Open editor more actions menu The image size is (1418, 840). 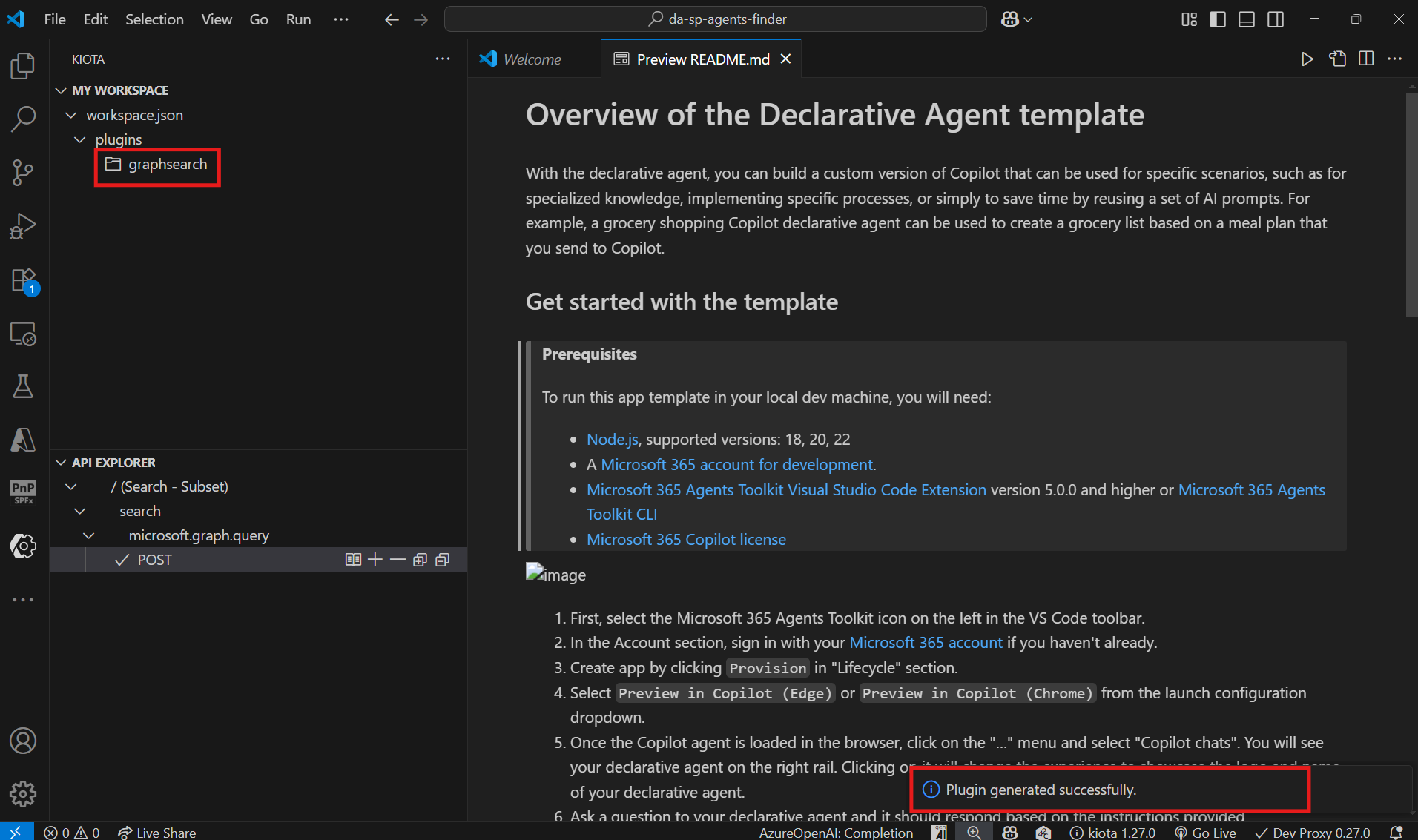click(1395, 59)
